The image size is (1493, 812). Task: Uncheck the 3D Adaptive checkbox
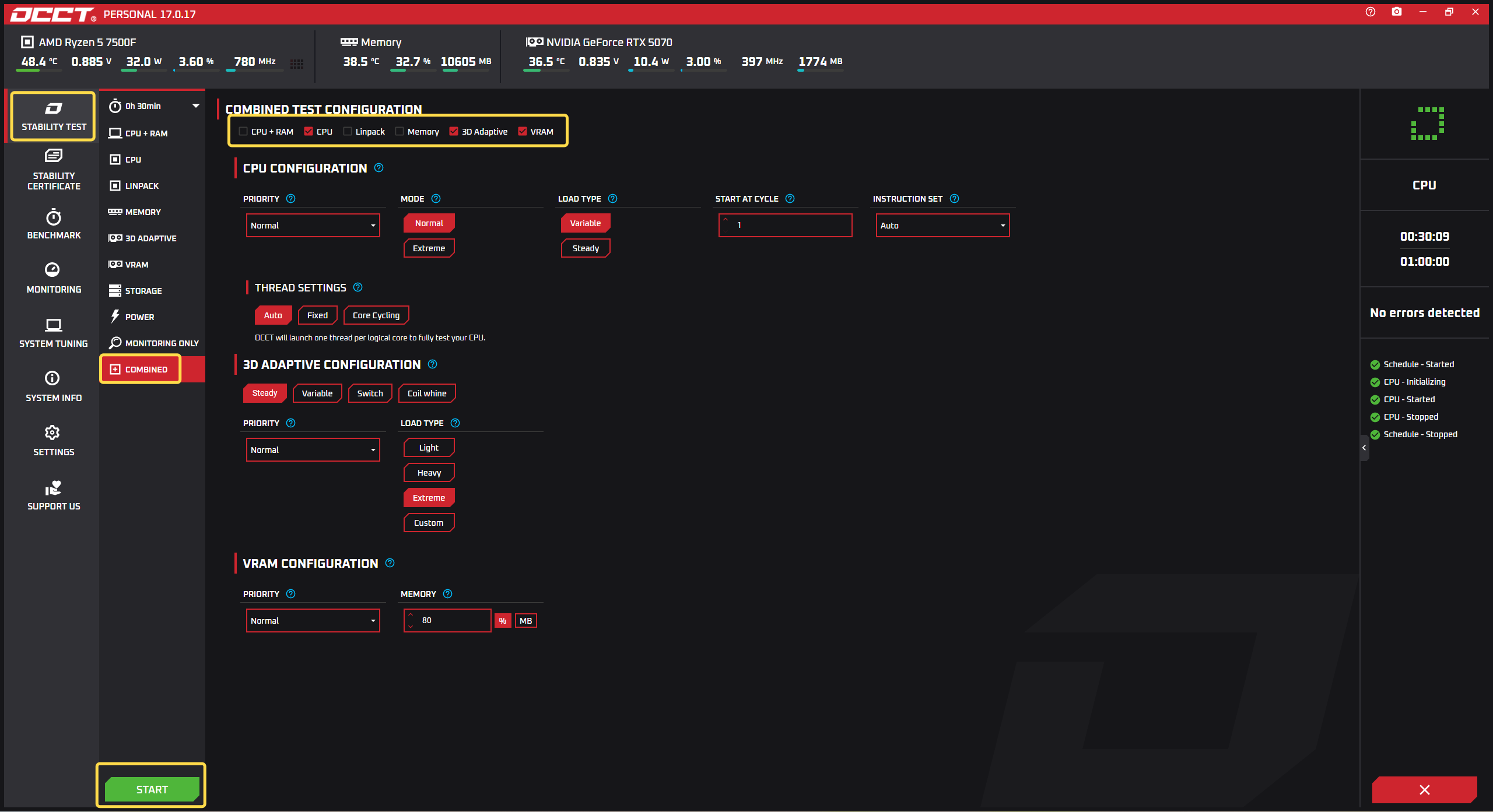point(454,132)
